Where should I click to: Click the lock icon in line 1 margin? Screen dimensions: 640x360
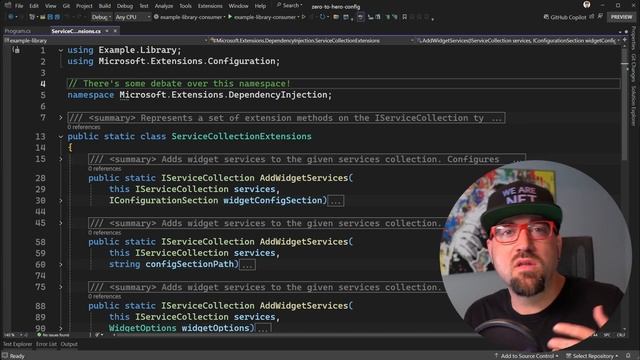pyautogui.click(x=16, y=50)
